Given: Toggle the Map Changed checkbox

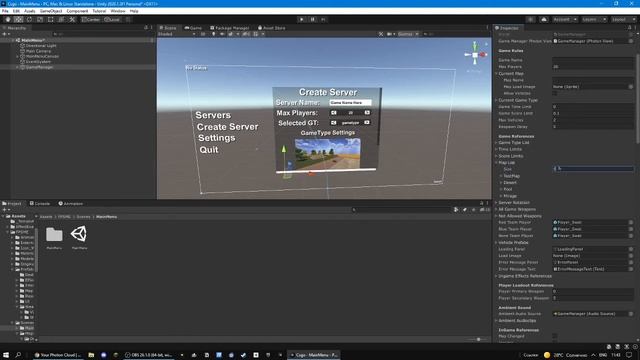Looking at the screenshot, I should click(x=555, y=336).
